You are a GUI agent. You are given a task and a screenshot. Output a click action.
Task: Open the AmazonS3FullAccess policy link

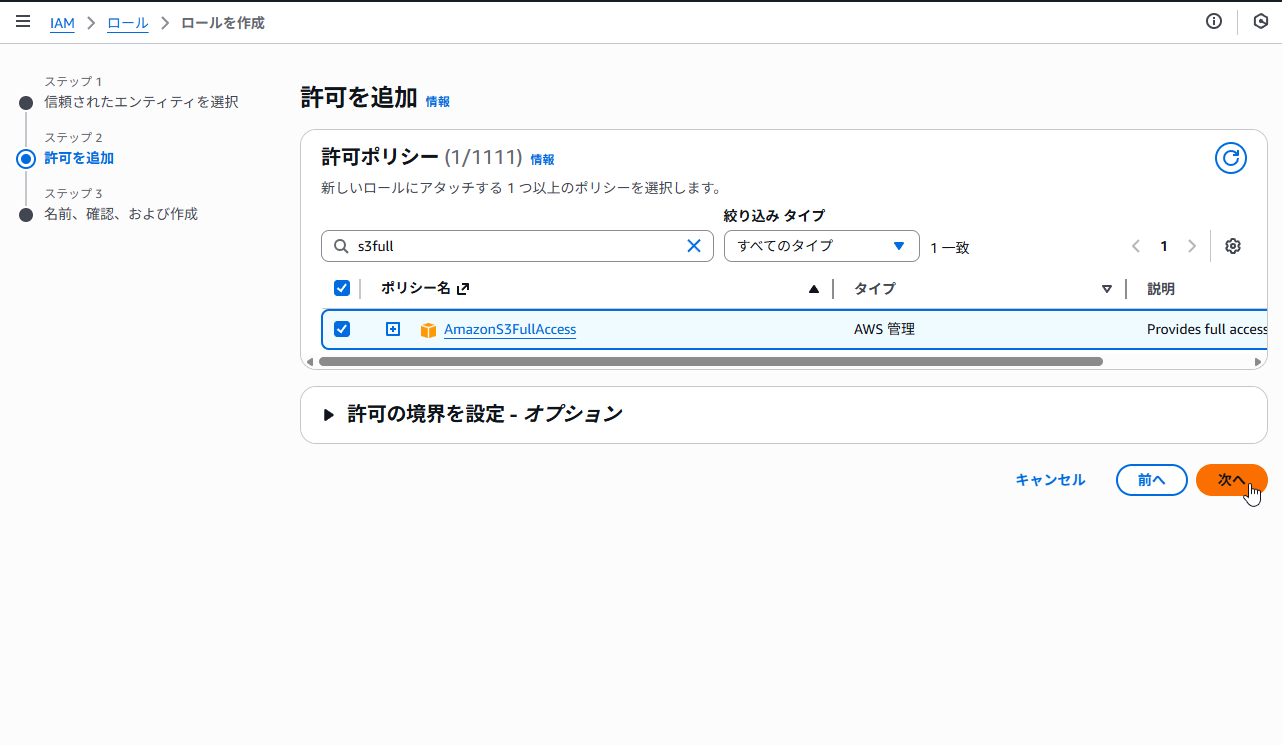coord(510,328)
